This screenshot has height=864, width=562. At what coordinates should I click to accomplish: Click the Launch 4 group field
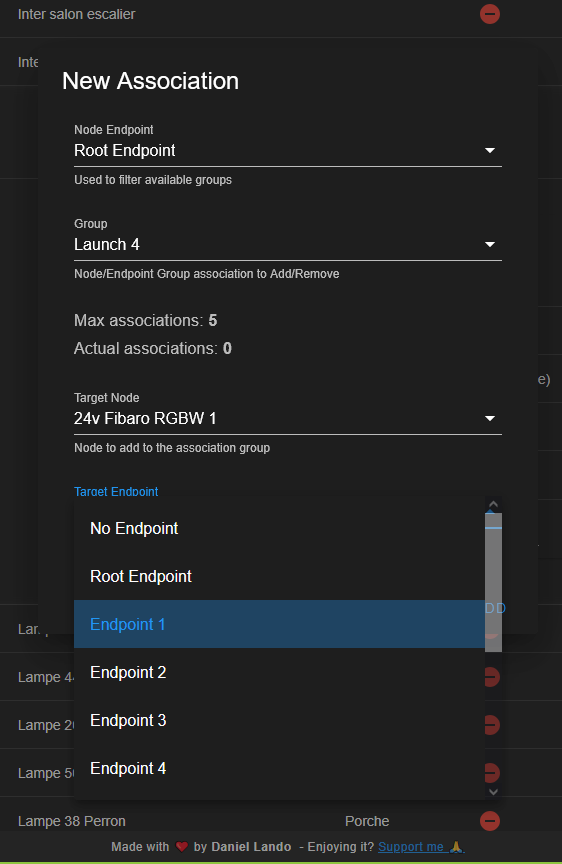click(288, 245)
